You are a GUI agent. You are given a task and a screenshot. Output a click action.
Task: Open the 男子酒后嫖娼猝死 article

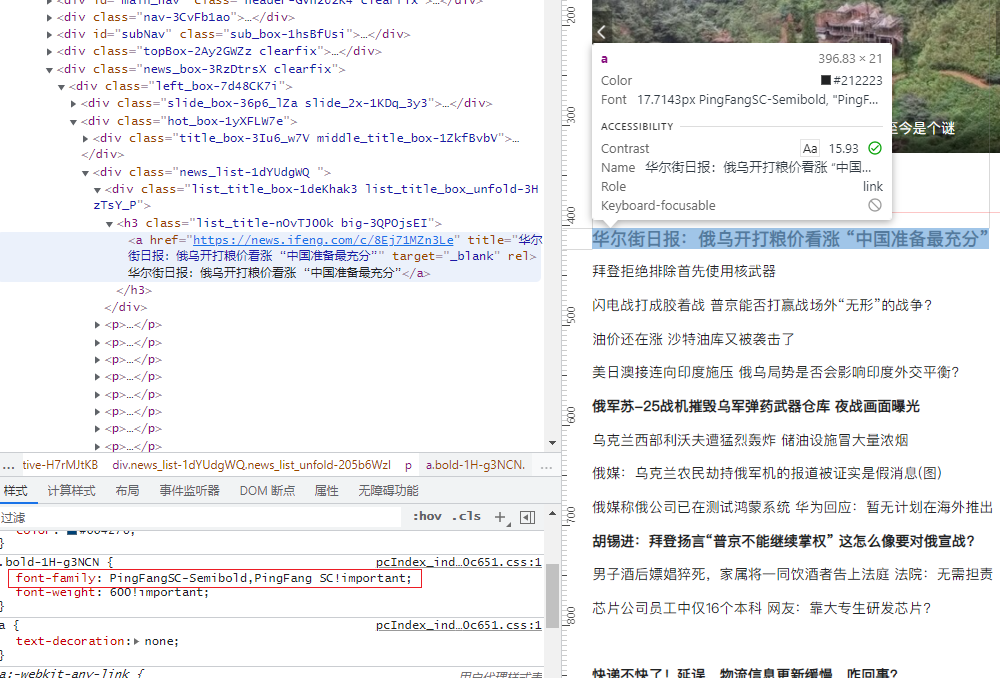[x=793, y=575]
